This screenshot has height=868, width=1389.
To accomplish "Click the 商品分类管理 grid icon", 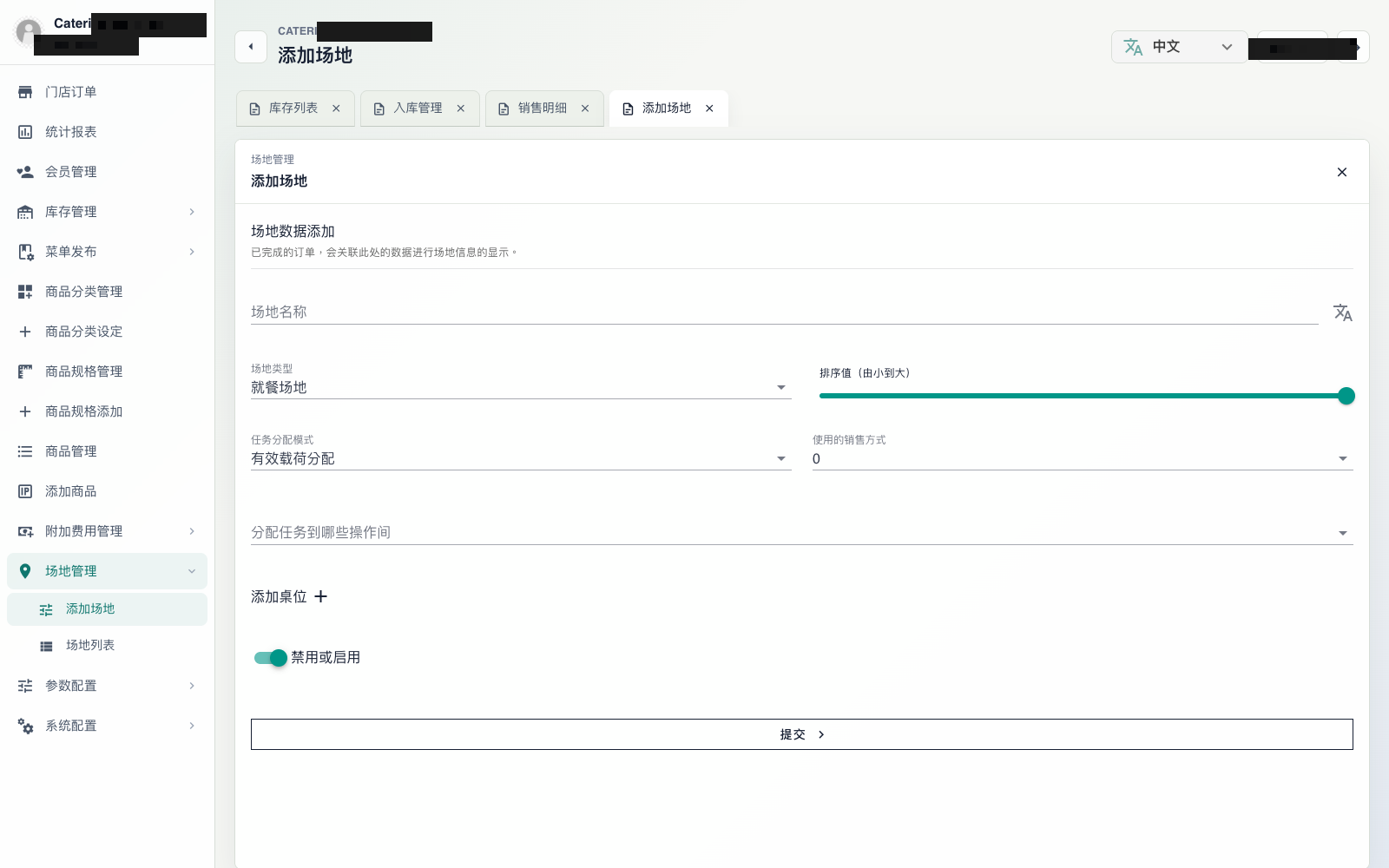I will point(25,292).
